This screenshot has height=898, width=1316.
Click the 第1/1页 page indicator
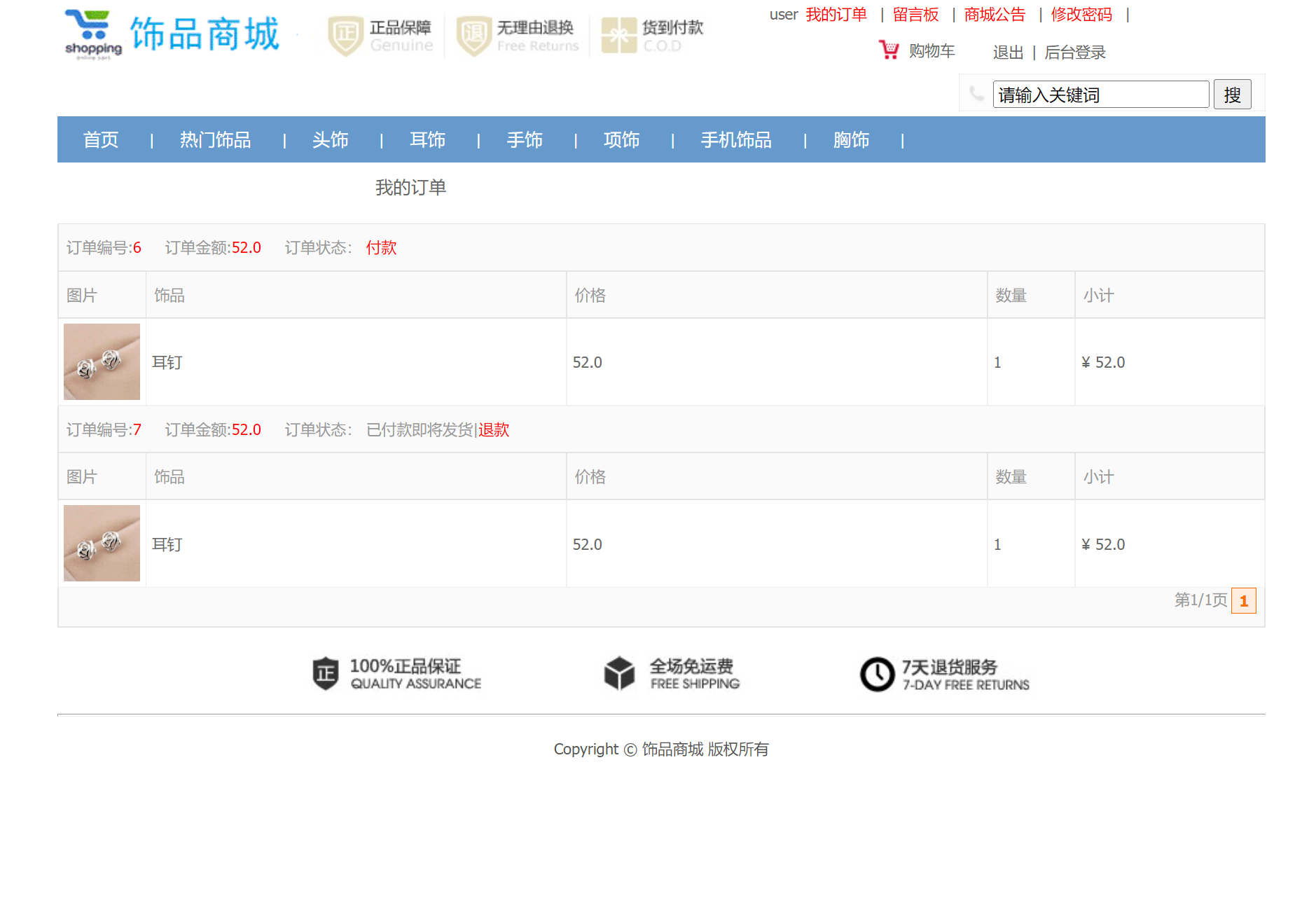[x=1200, y=600]
